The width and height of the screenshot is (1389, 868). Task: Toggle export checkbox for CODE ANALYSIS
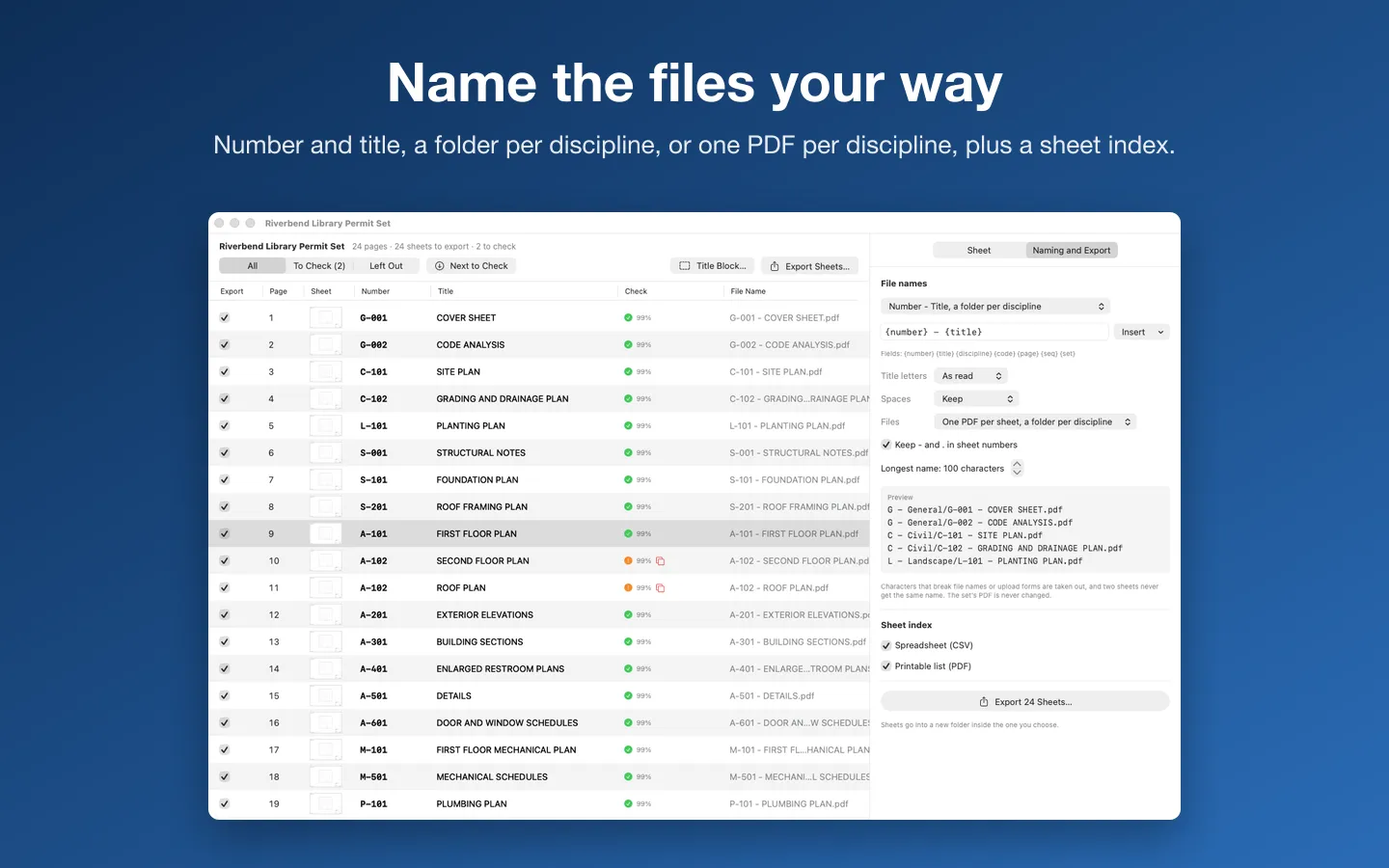[225, 344]
